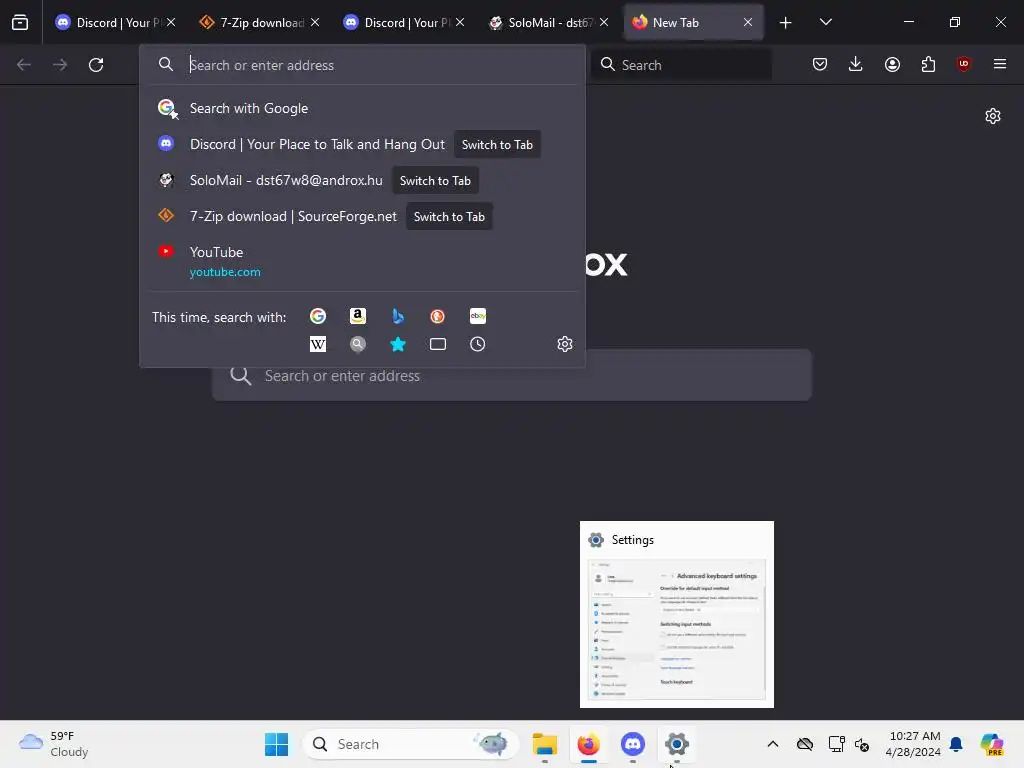The image size is (1024, 768).
Task: Reload the current page
Action: [x=96, y=65]
